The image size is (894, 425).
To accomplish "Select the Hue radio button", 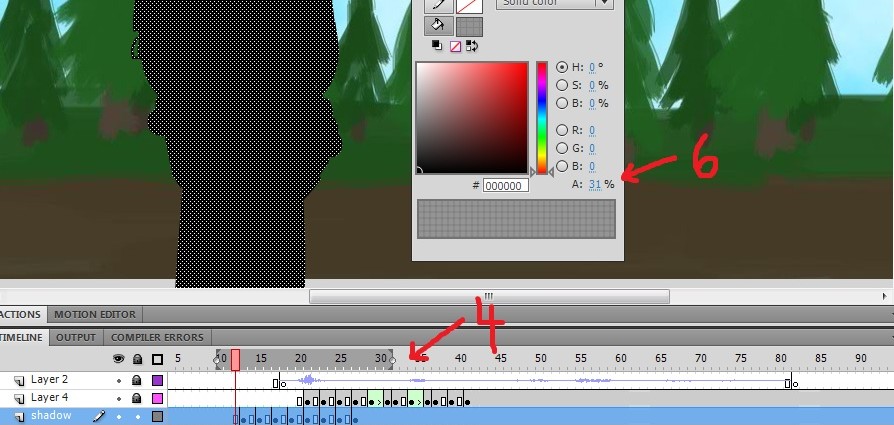I will click(562, 67).
